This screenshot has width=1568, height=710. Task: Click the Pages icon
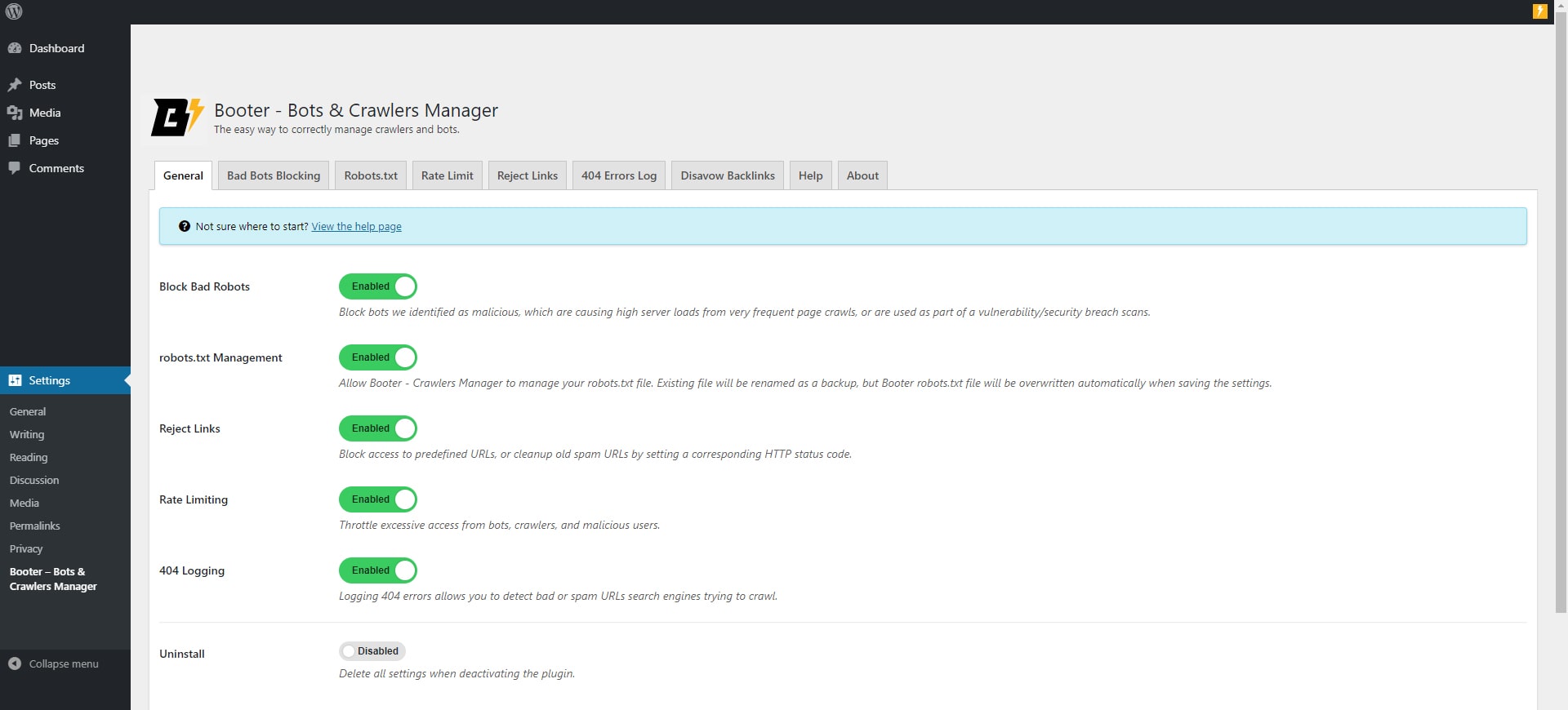coord(15,140)
